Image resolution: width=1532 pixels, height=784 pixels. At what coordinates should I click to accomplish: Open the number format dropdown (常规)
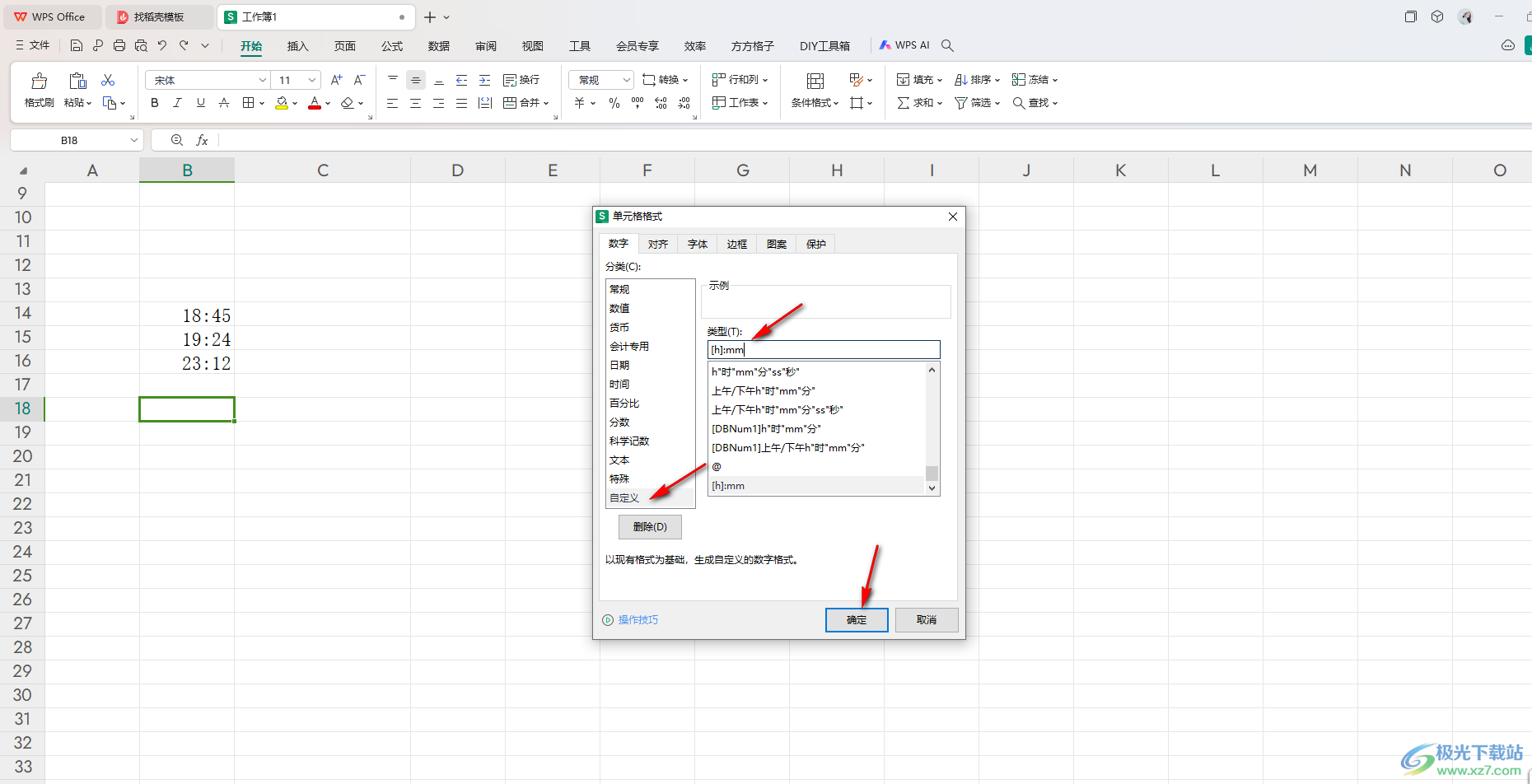coord(627,80)
